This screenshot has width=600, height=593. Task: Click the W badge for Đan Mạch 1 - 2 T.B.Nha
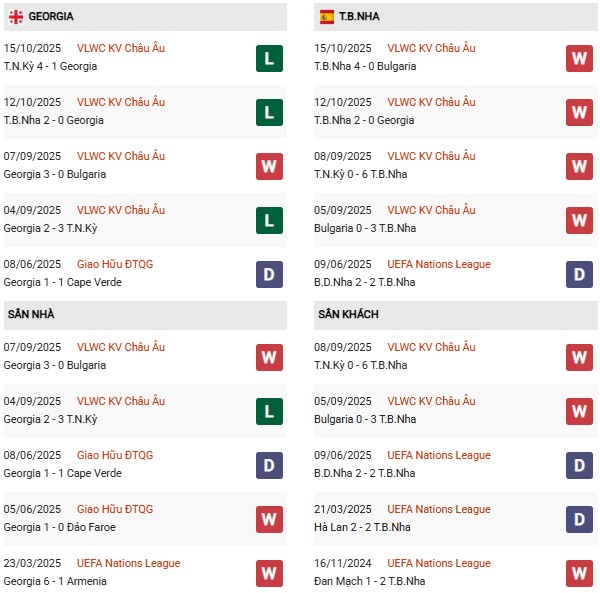click(580, 573)
